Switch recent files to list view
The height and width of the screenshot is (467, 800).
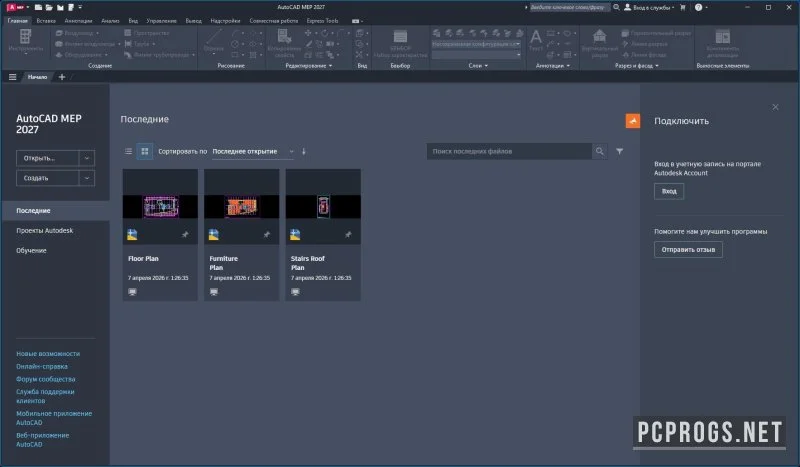(x=129, y=152)
